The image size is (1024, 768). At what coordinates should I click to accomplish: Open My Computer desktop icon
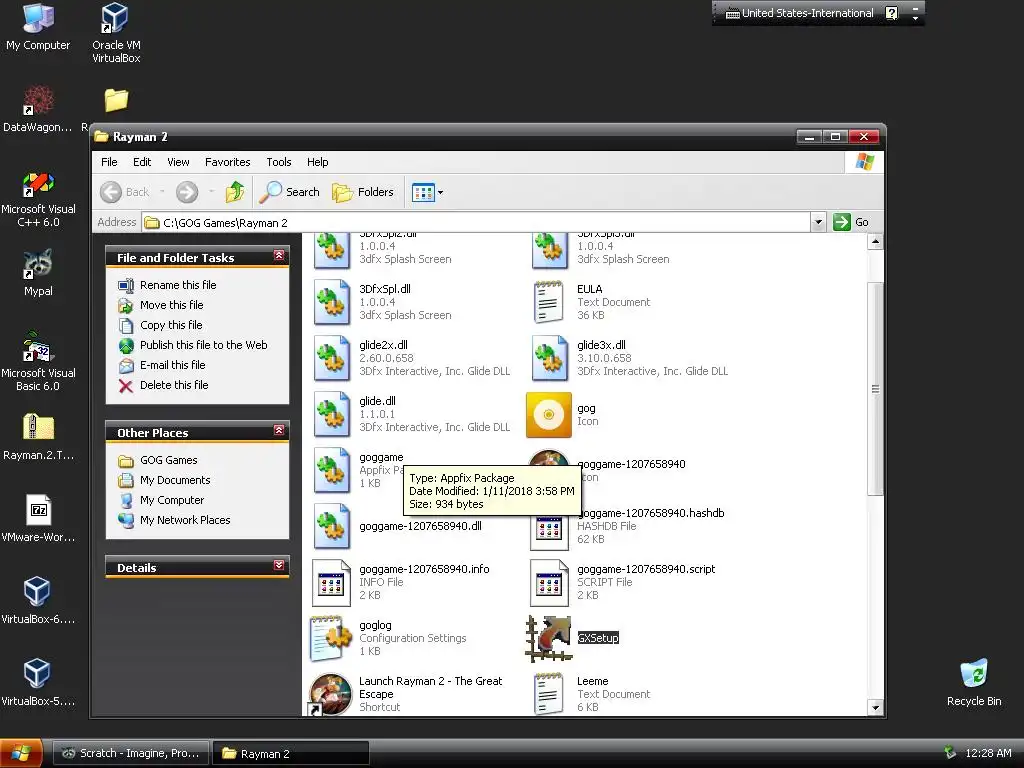click(x=38, y=26)
